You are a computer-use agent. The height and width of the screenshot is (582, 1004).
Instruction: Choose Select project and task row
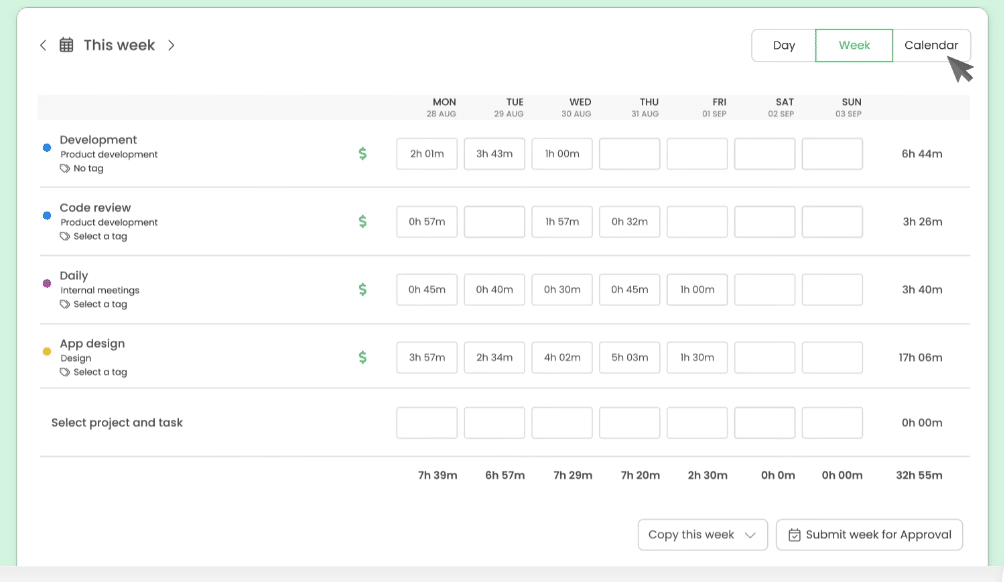[x=117, y=423]
